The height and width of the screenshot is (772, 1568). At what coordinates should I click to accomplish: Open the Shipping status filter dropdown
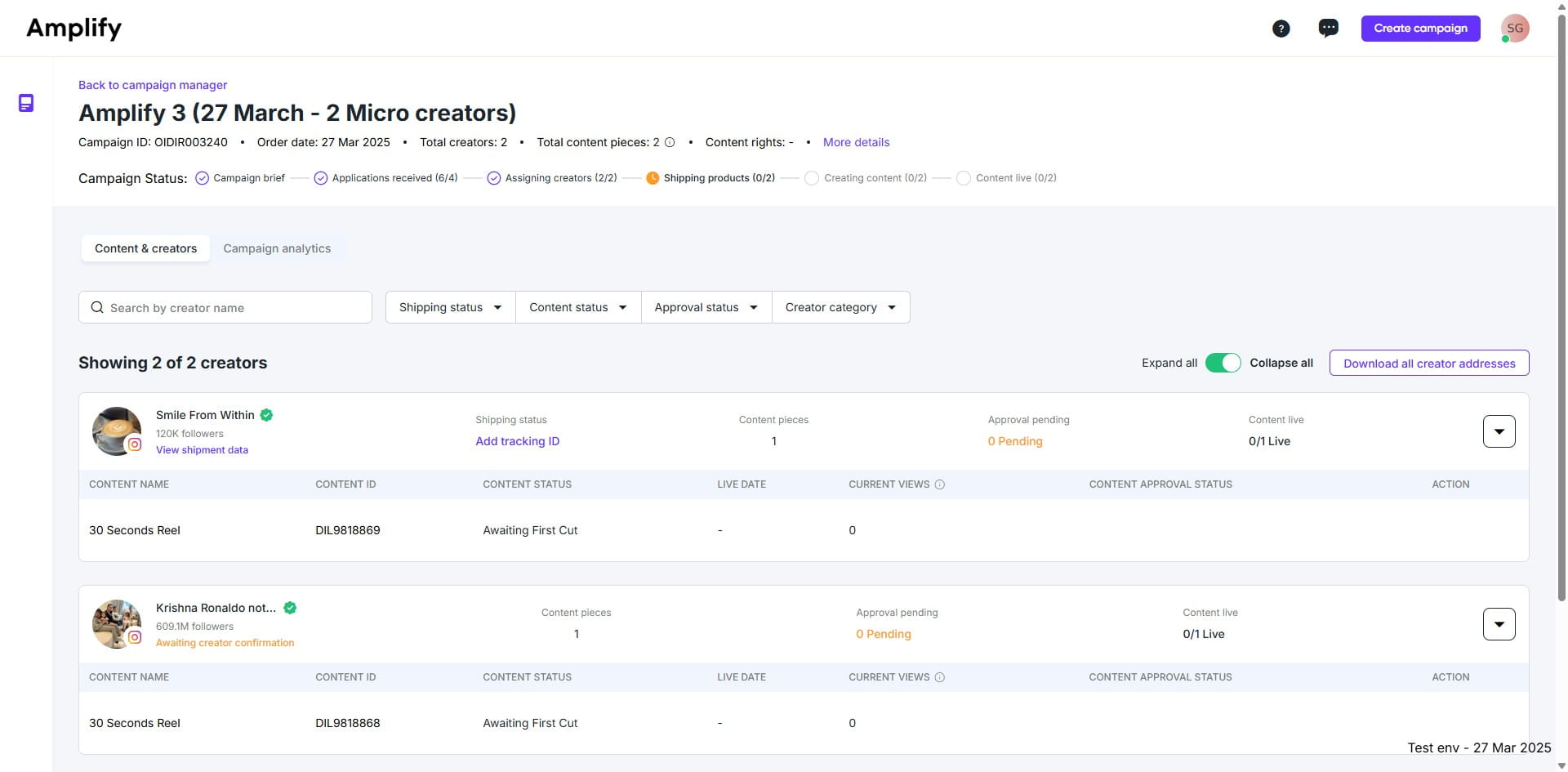(449, 306)
